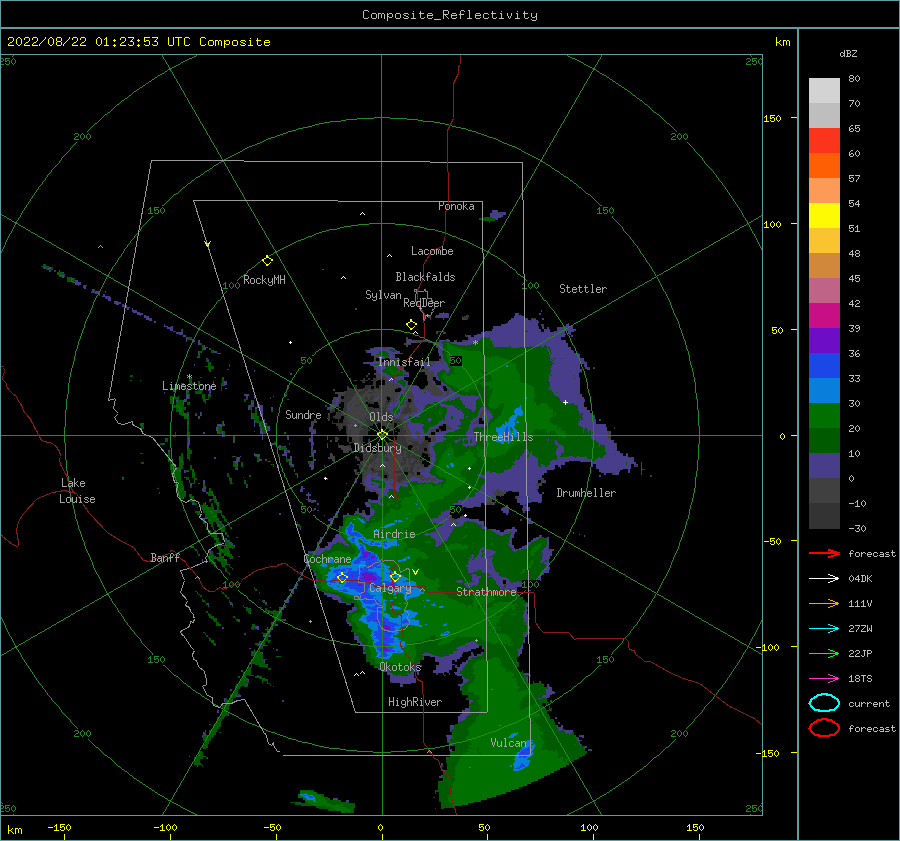The height and width of the screenshot is (841, 900).
Task: Click the yellow diamond marker above Calgary
Action: point(395,576)
